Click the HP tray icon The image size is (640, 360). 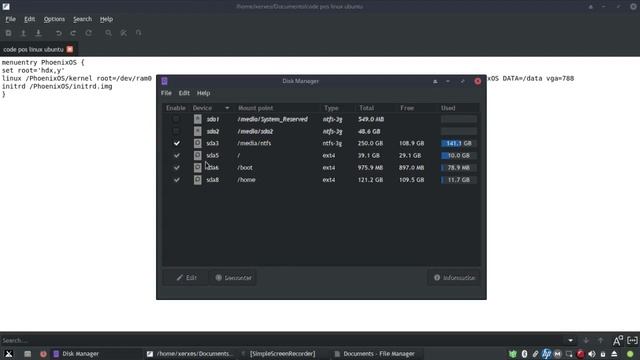(546, 354)
